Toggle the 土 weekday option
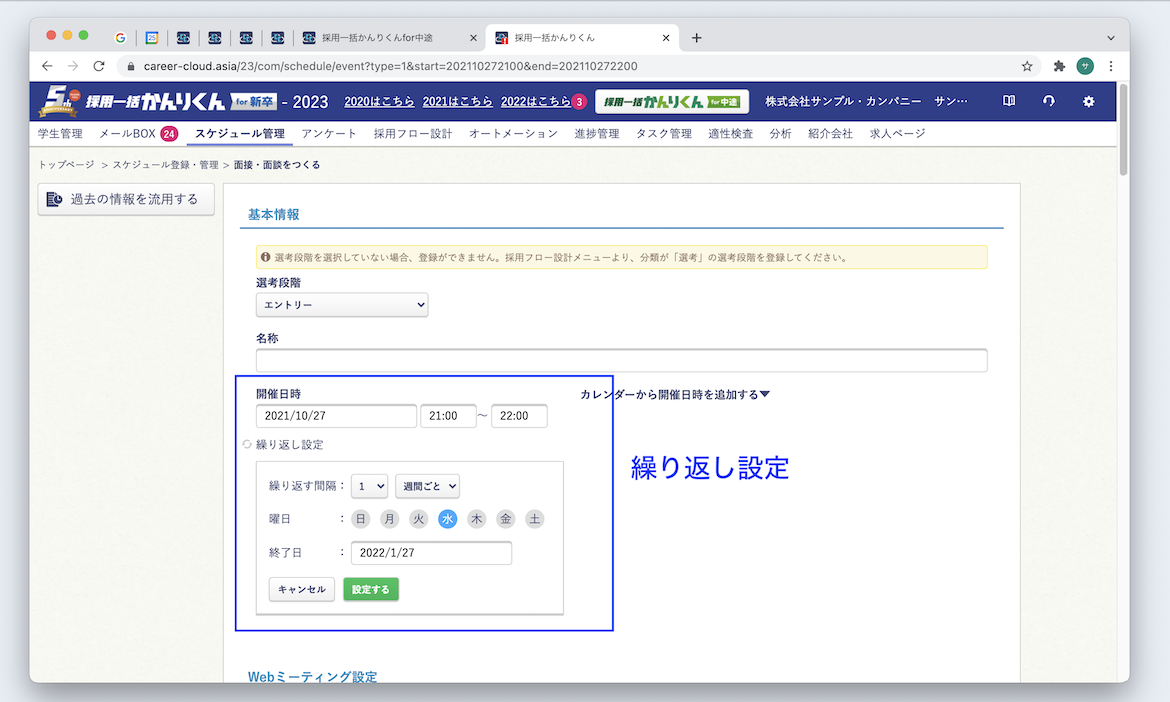This screenshot has height=702, width=1170. coord(534,518)
